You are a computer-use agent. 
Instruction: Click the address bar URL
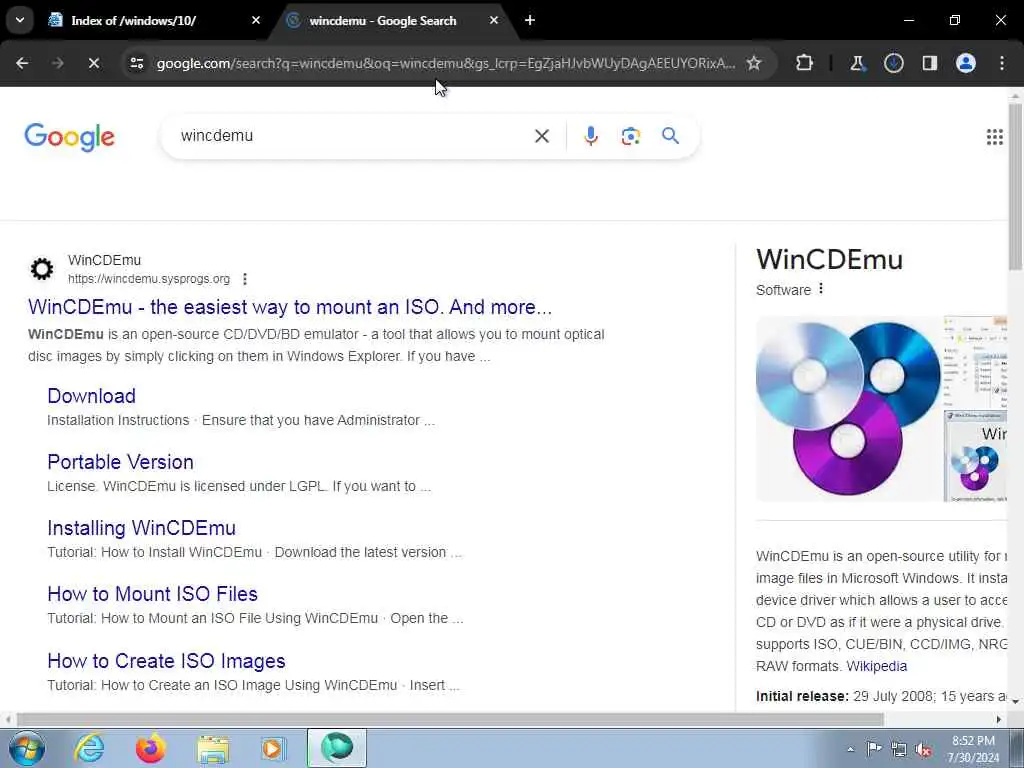click(445, 63)
